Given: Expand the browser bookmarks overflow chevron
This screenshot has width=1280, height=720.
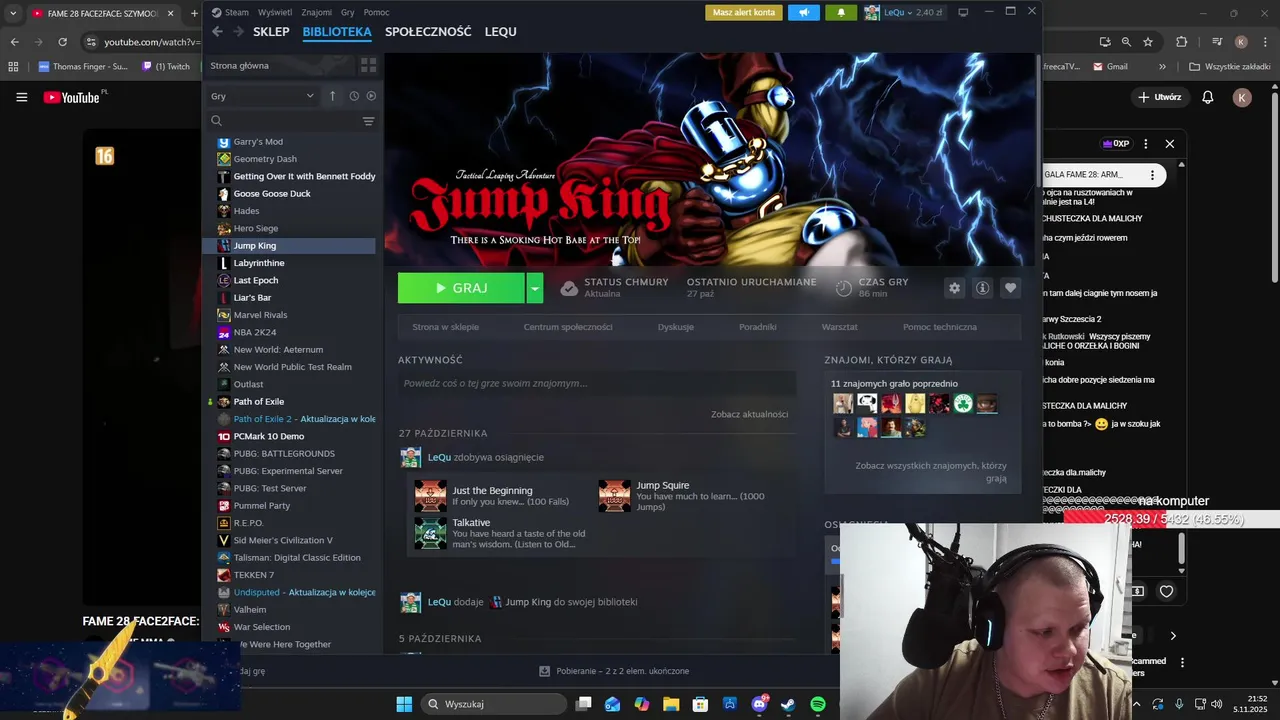Looking at the screenshot, I should click(1162, 67).
